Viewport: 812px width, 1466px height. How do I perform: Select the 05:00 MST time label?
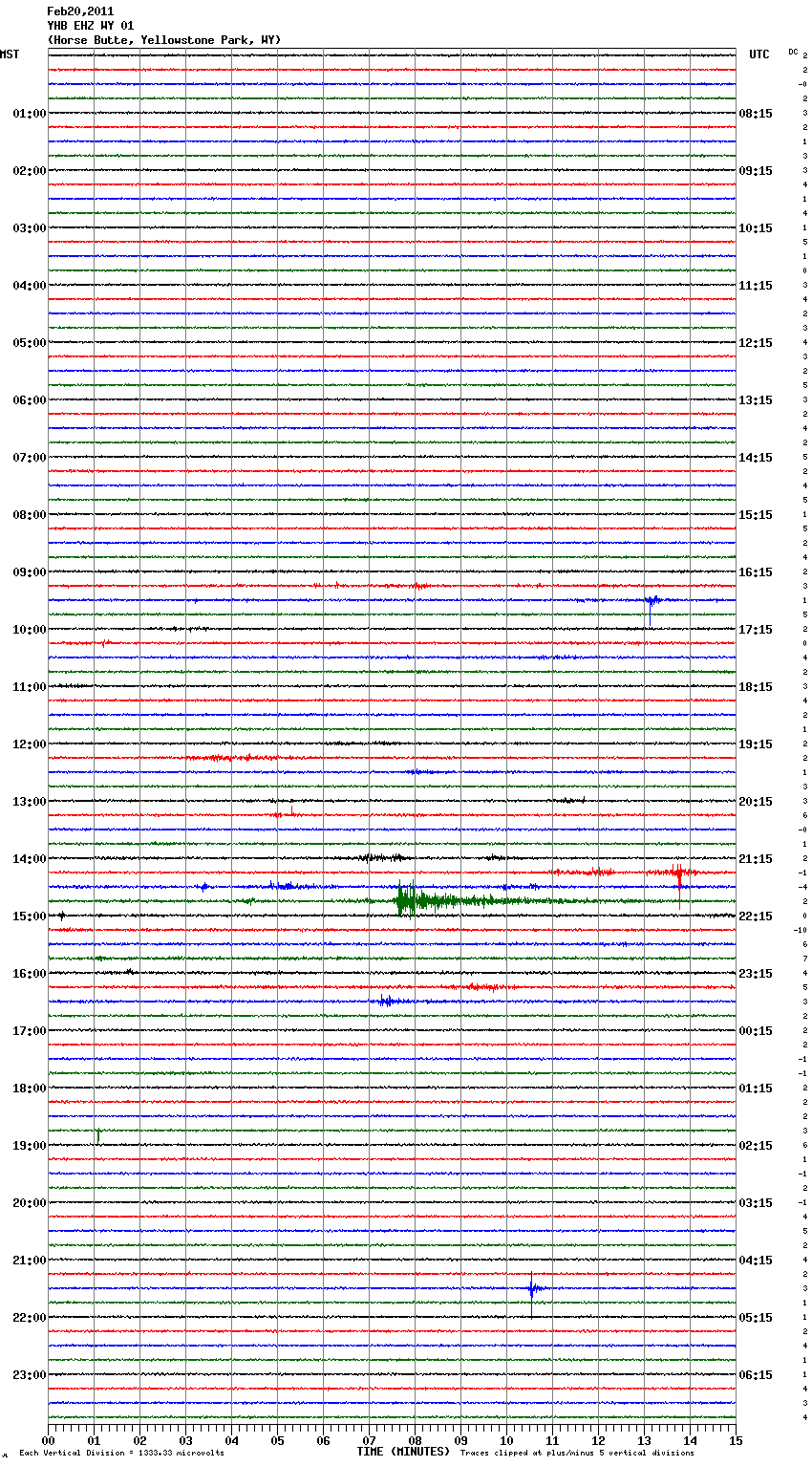30,343
